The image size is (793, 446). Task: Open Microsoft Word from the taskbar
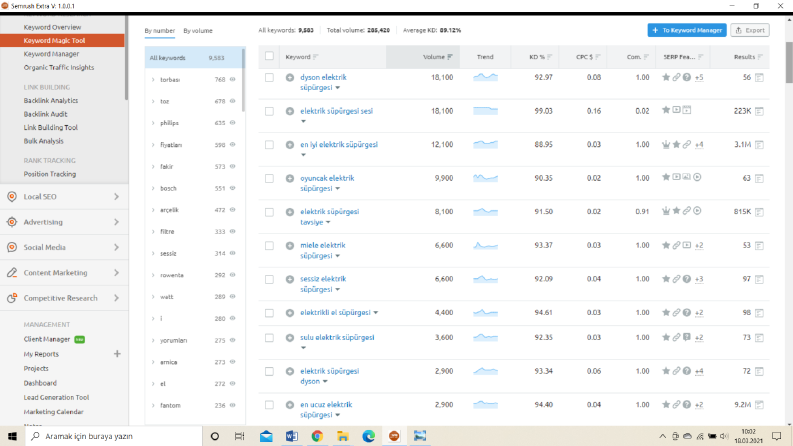point(292,436)
